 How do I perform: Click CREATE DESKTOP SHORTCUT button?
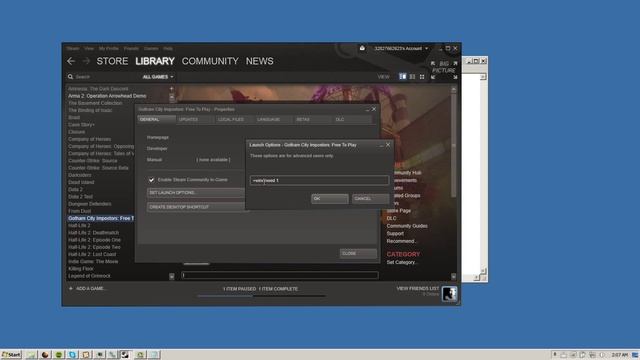point(196,207)
